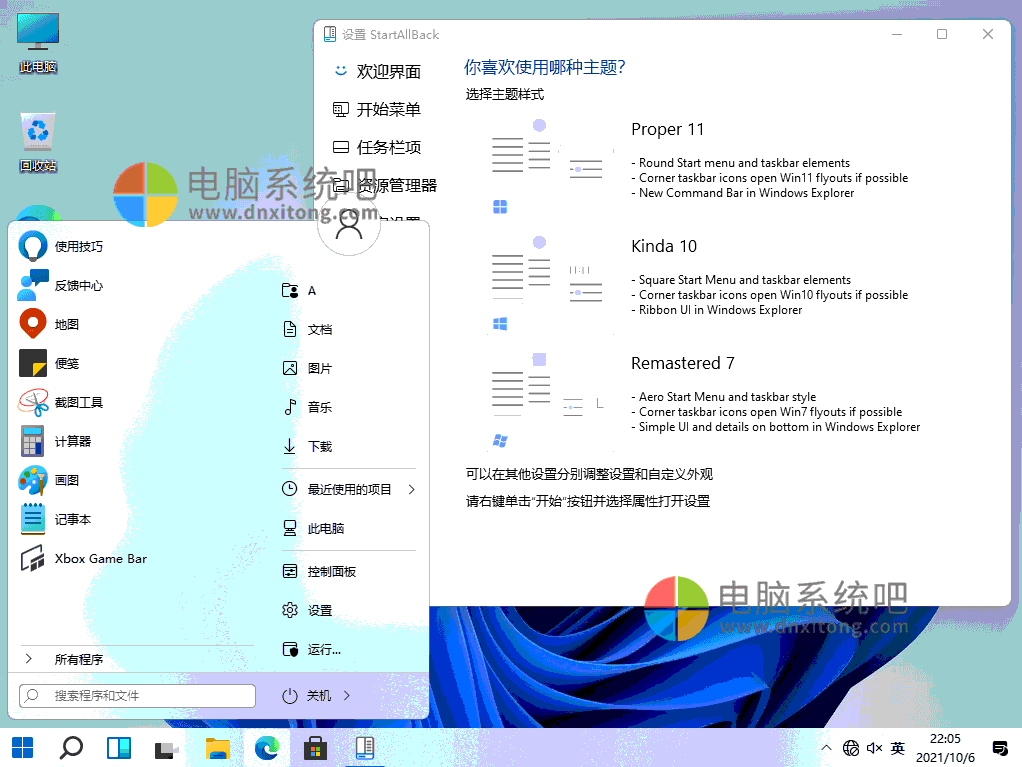Choose the Remastered 7 theme preview
The image size is (1022, 767).
(551, 402)
